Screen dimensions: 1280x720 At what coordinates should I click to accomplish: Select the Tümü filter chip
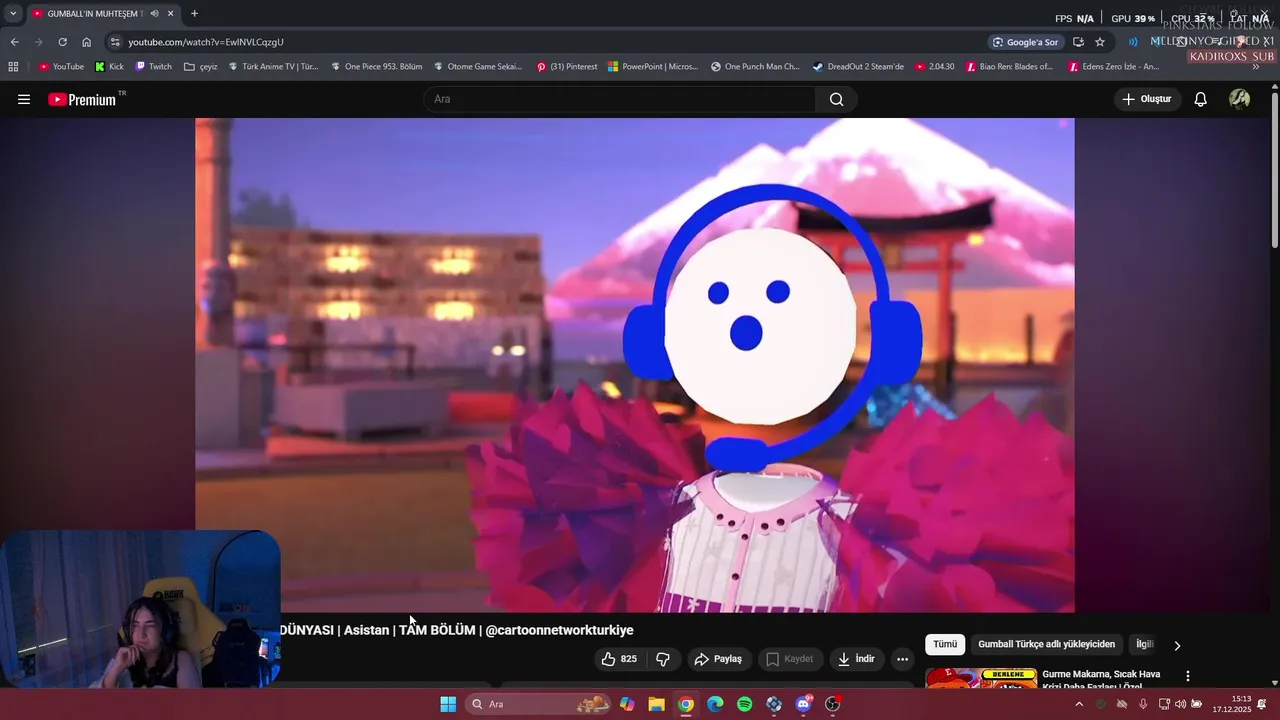click(945, 644)
